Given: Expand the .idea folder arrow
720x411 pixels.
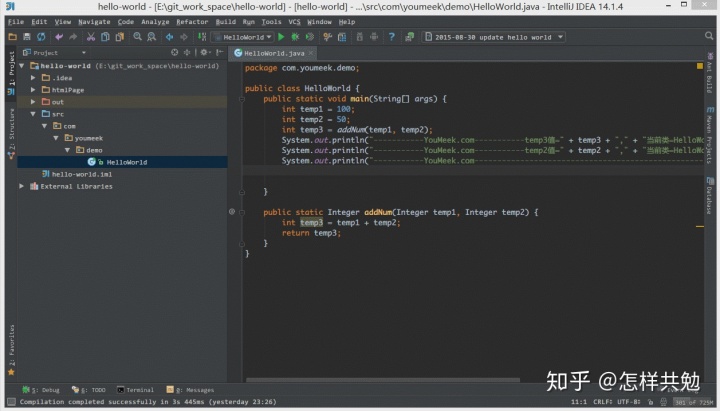Looking at the screenshot, I should click(x=33, y=78).
